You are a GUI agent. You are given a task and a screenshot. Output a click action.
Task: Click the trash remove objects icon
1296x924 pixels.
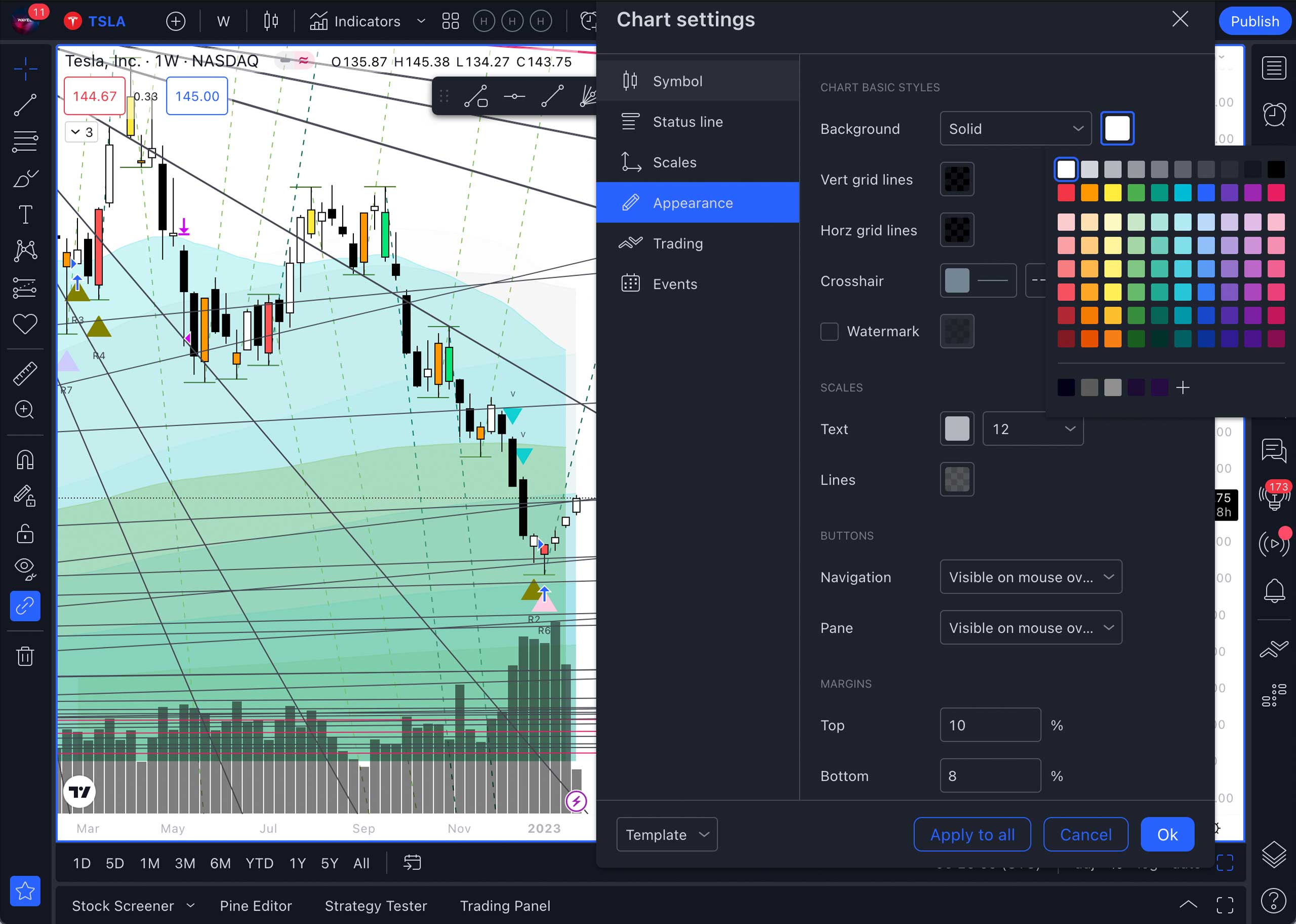(x=25, y=656)
